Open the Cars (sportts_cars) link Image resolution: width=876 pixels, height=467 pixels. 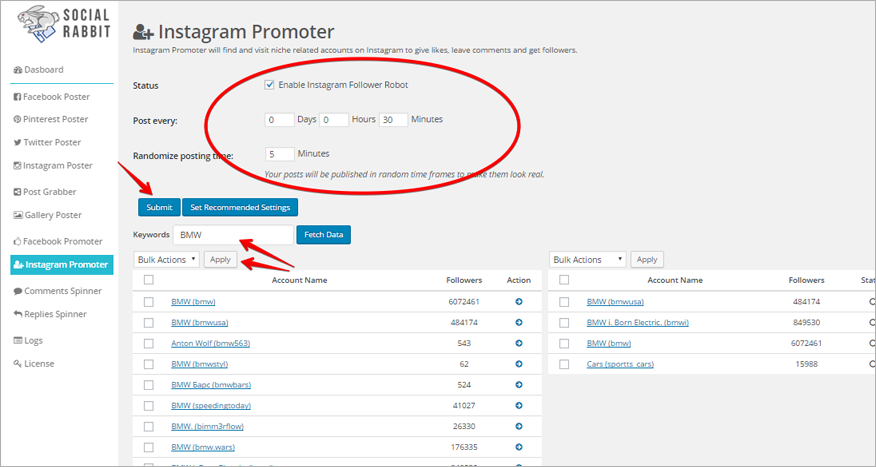[x=620, y=364]
